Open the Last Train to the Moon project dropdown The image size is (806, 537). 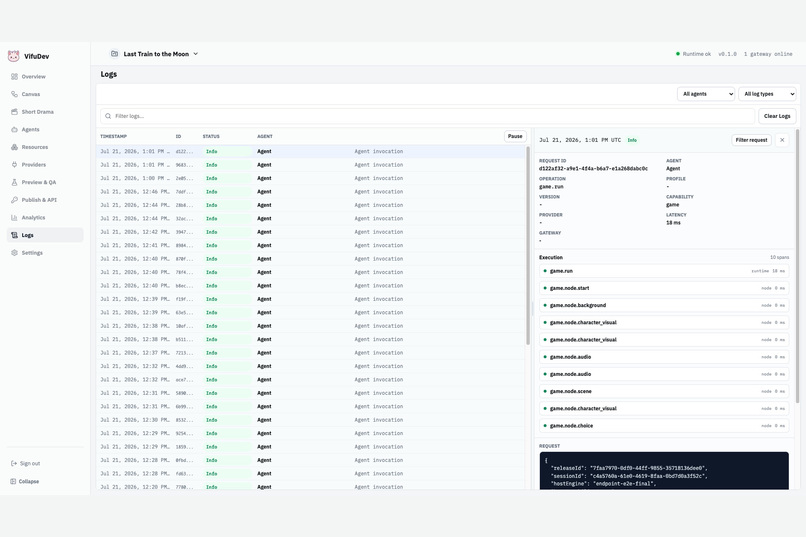(155, 53)
